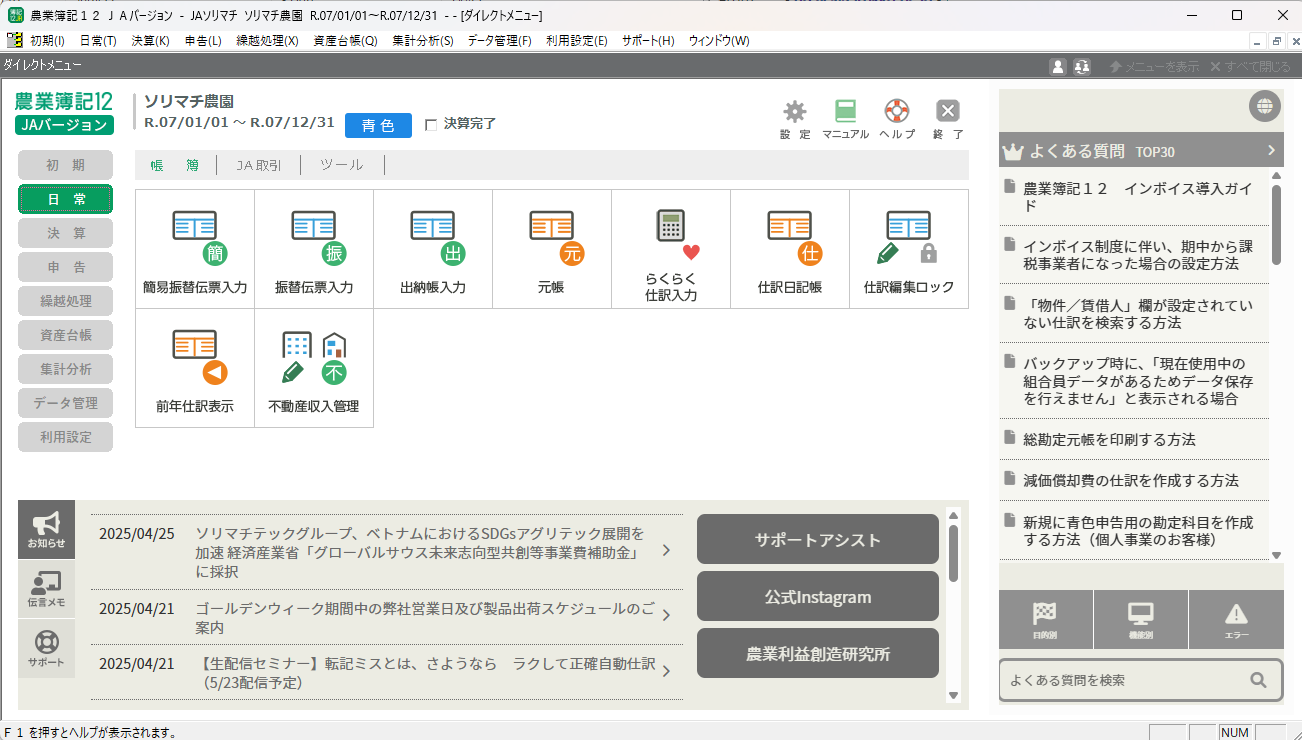Viewport: 1302px width, 740px height.
Task: Open the 資産台帳(Q) menu in the menu bar
Action: [345, 41]
